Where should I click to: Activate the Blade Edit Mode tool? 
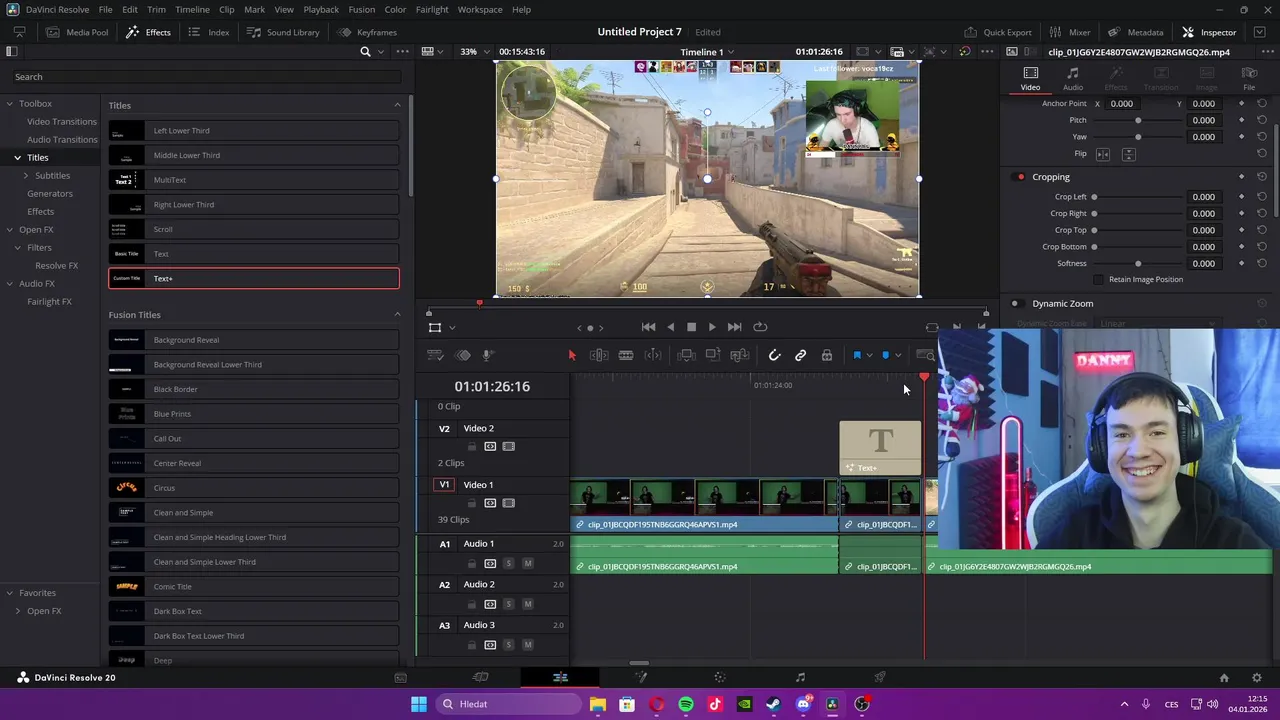[626, 355]
